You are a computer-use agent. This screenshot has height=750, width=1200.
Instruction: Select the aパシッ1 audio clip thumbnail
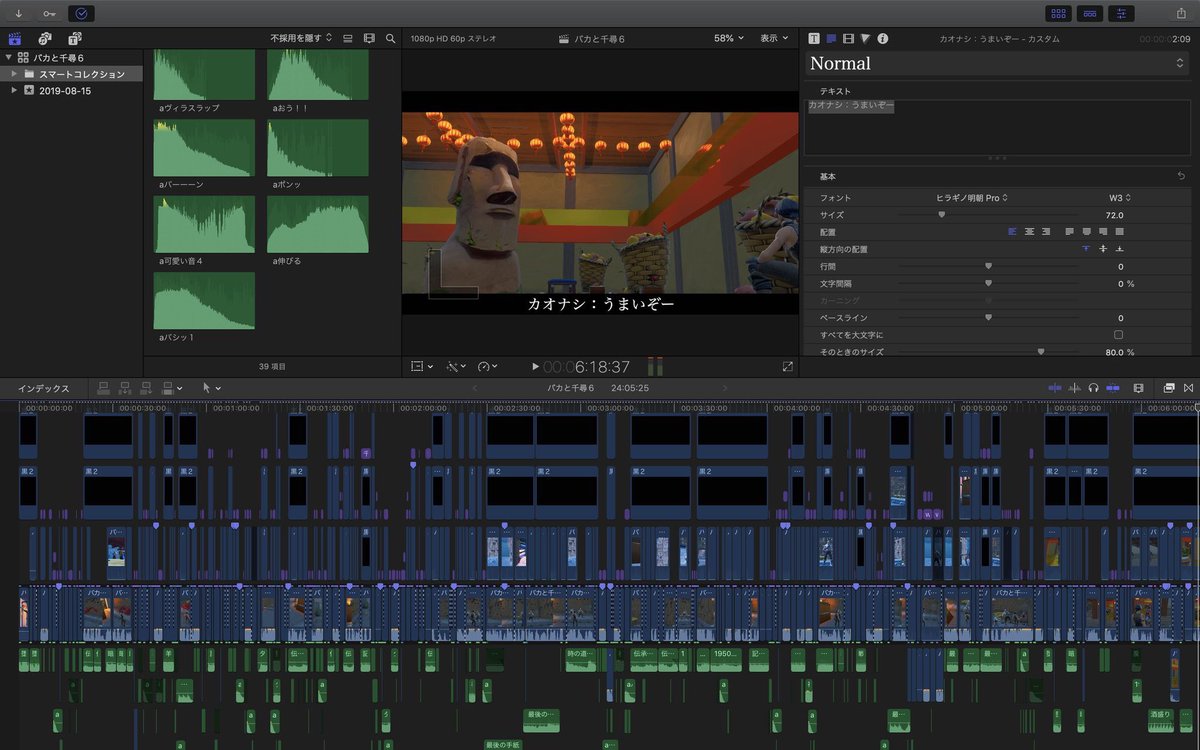(x=204, y=300)
